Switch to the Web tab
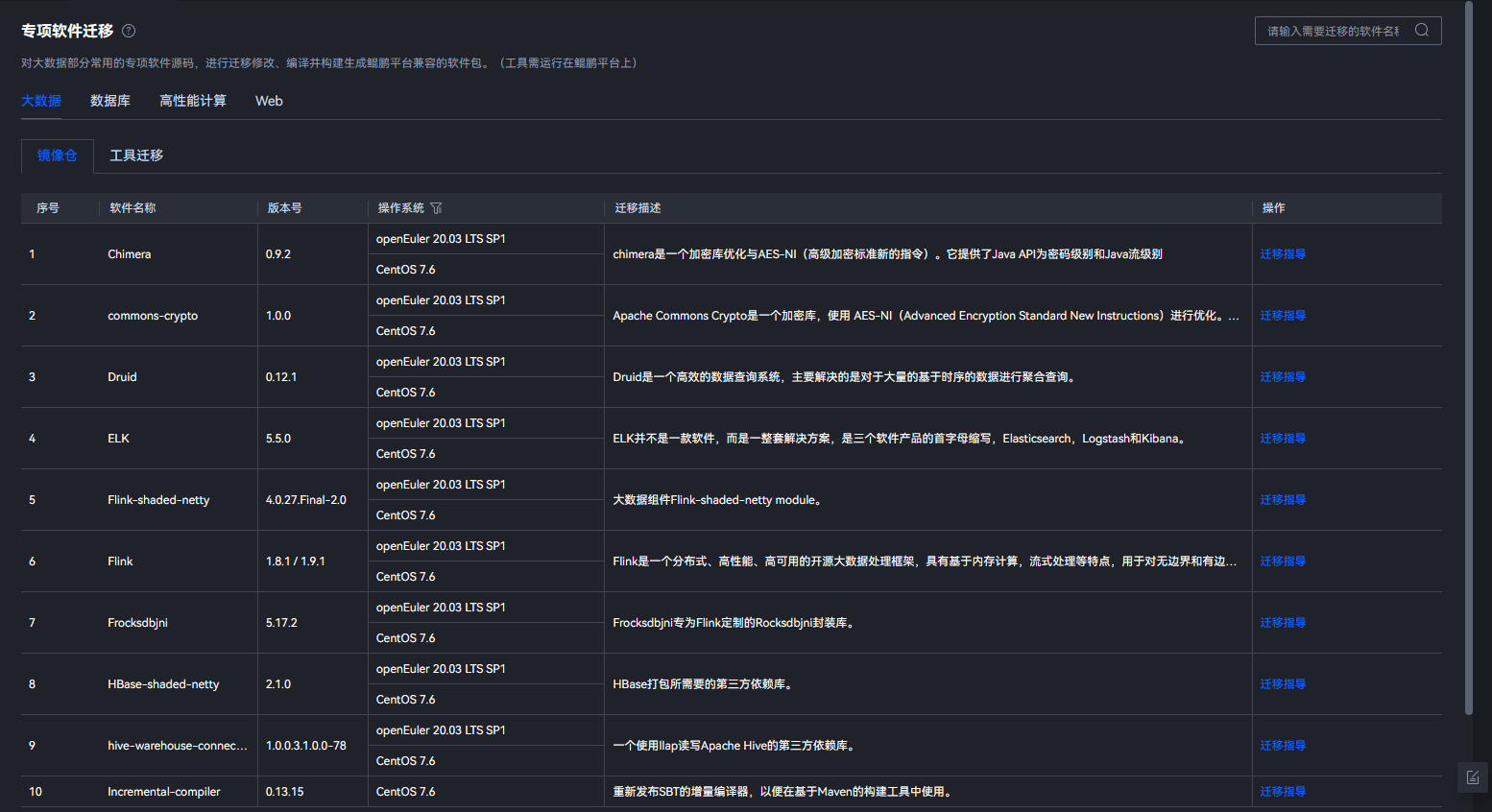The height and width of the screenshot is (812, 1492). pos(269,101)
